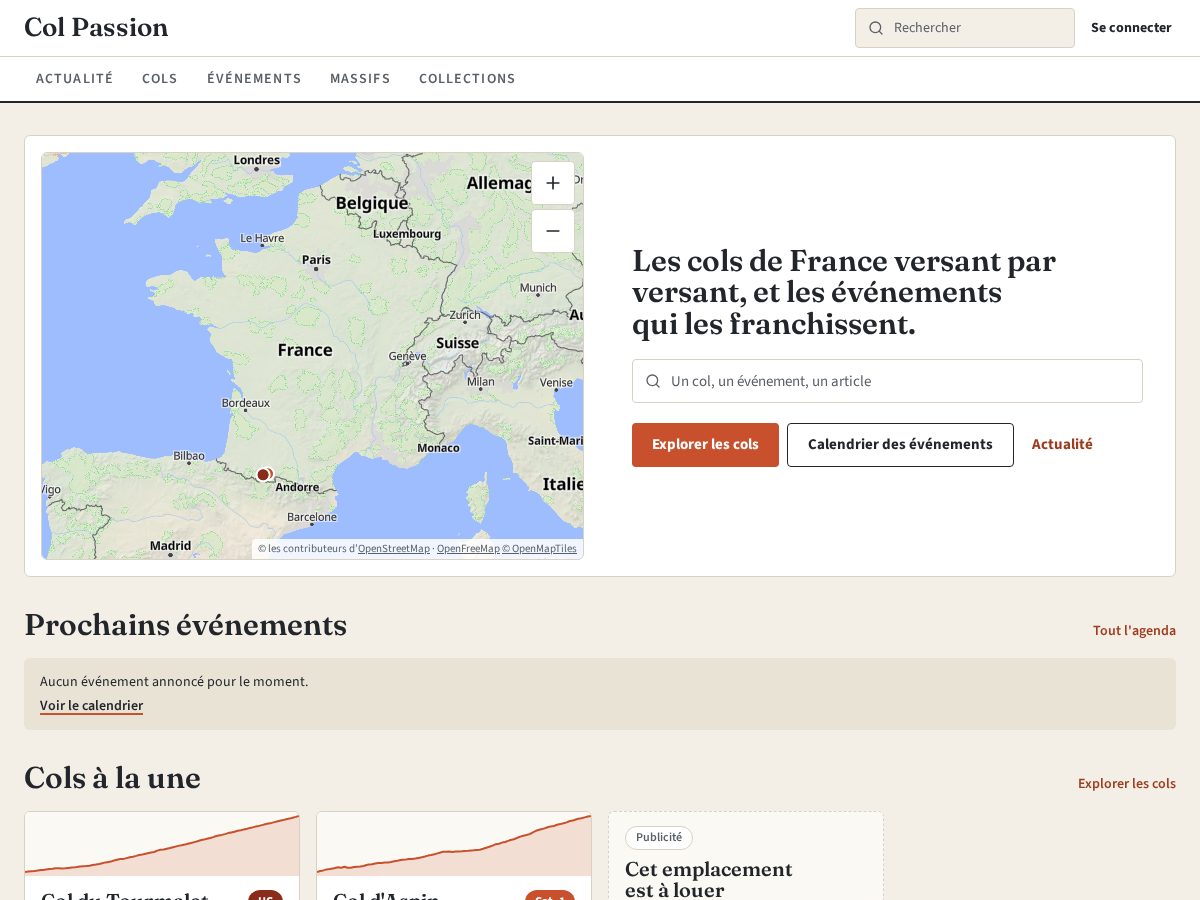Click the Se connecter link

pyautogui.click(x=1131, y=28)
